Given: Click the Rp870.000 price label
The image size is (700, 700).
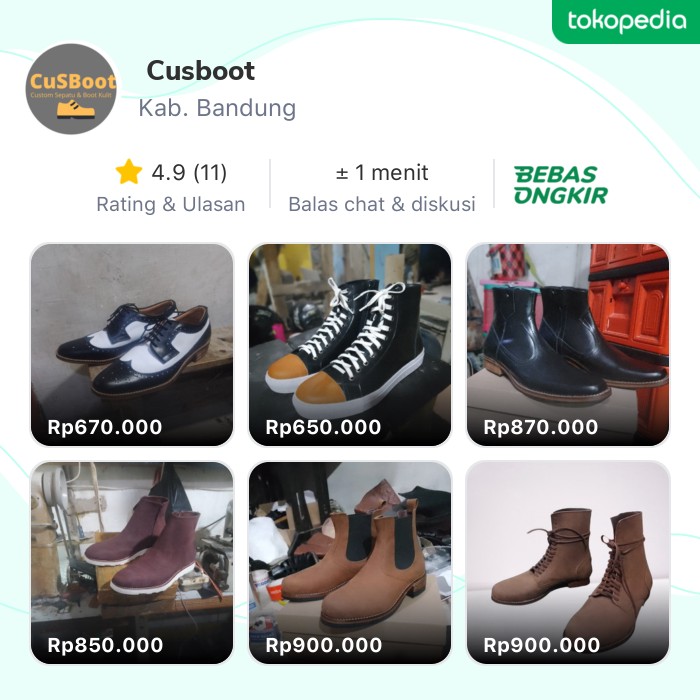Looking at the screenshot, I should tap(541, 428).
